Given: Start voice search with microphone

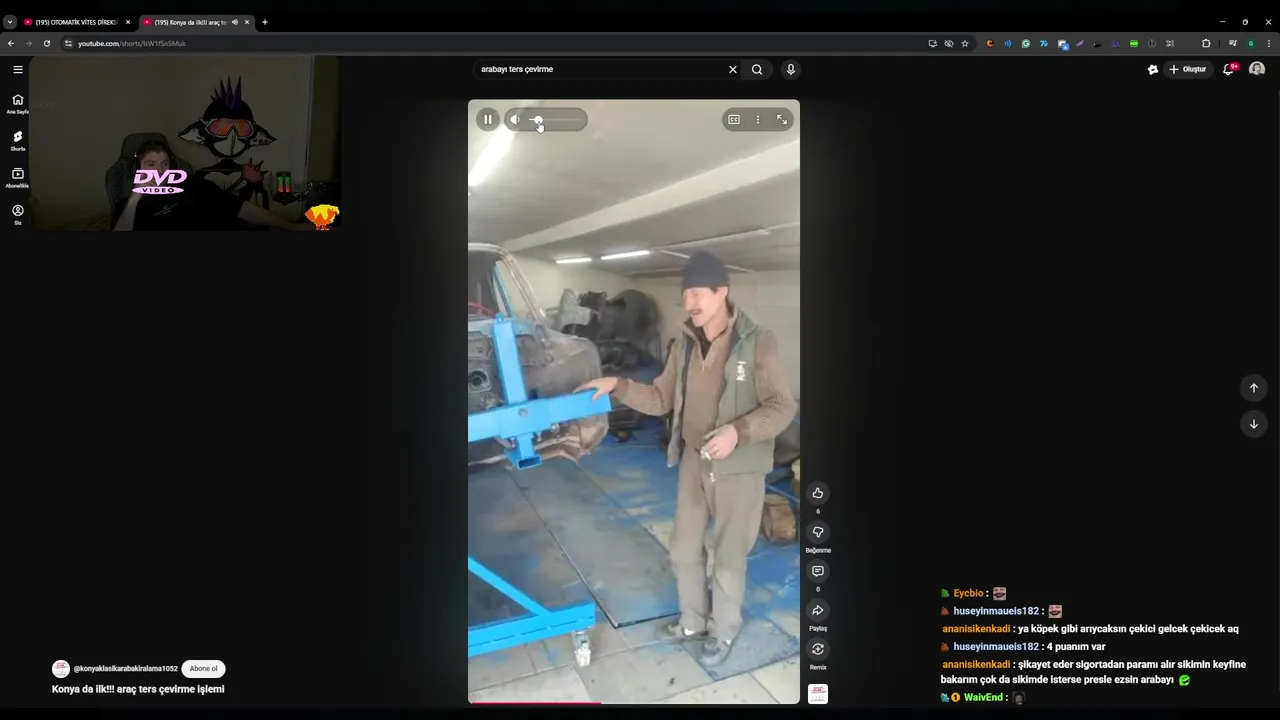Looking at the screenshot, I should (791, 69).
